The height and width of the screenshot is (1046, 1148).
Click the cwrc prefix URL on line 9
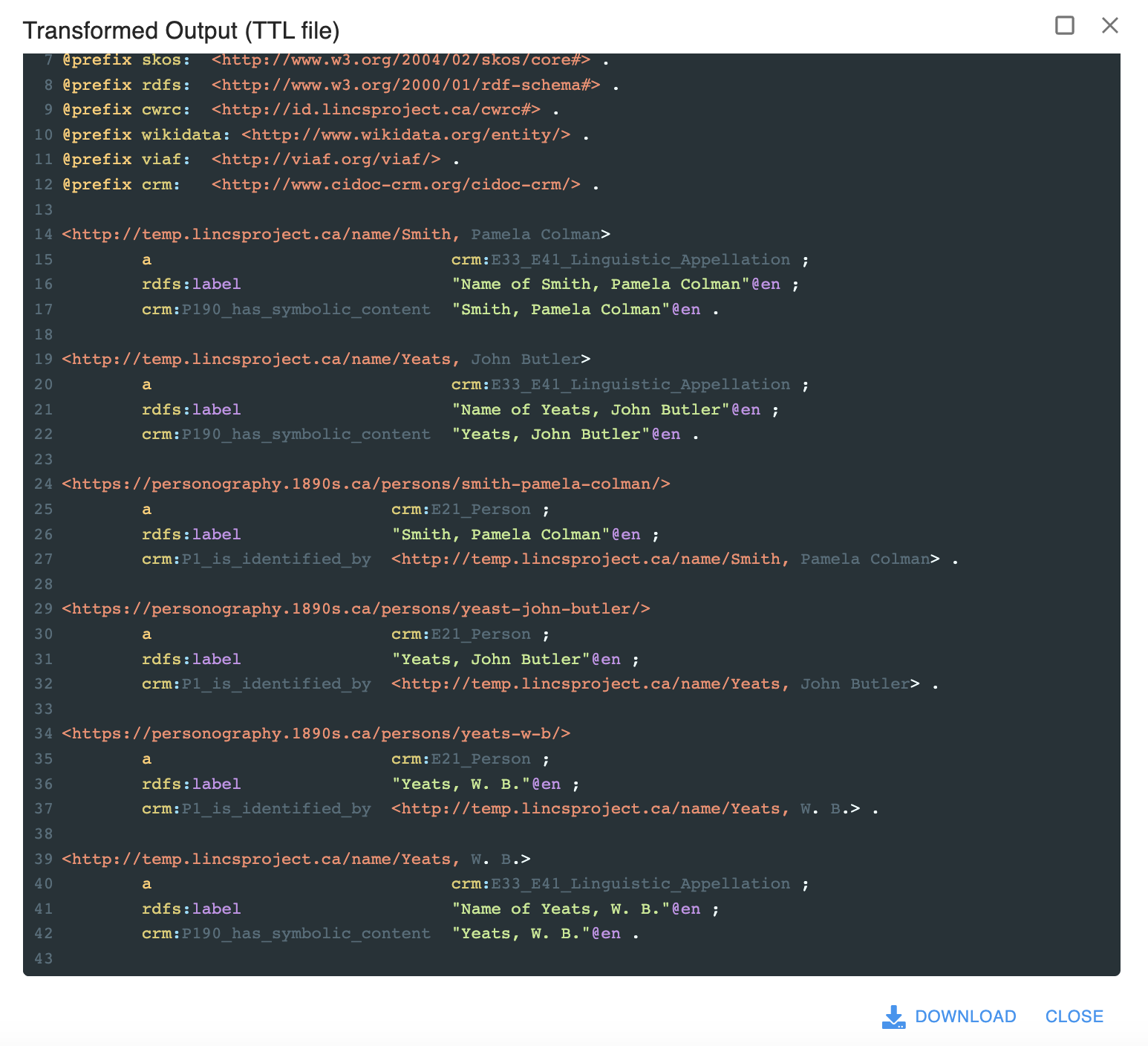pyautogui.click(x=376, y=110)
